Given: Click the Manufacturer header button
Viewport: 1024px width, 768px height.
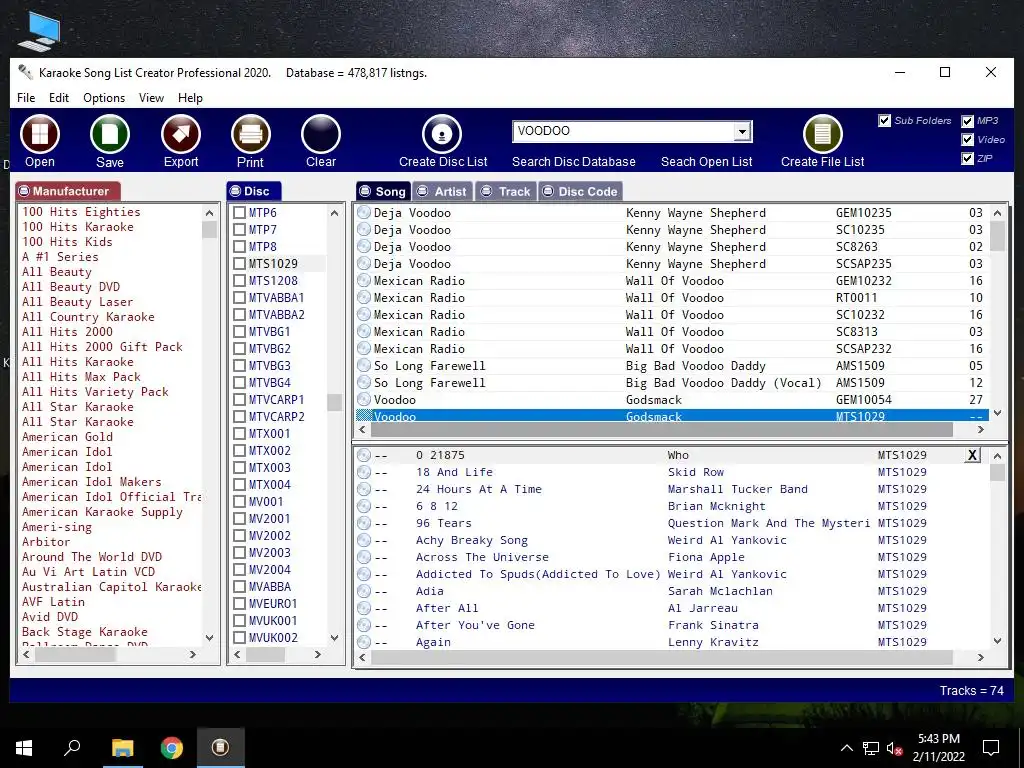Looking at the screenshot, I should 68,191.
